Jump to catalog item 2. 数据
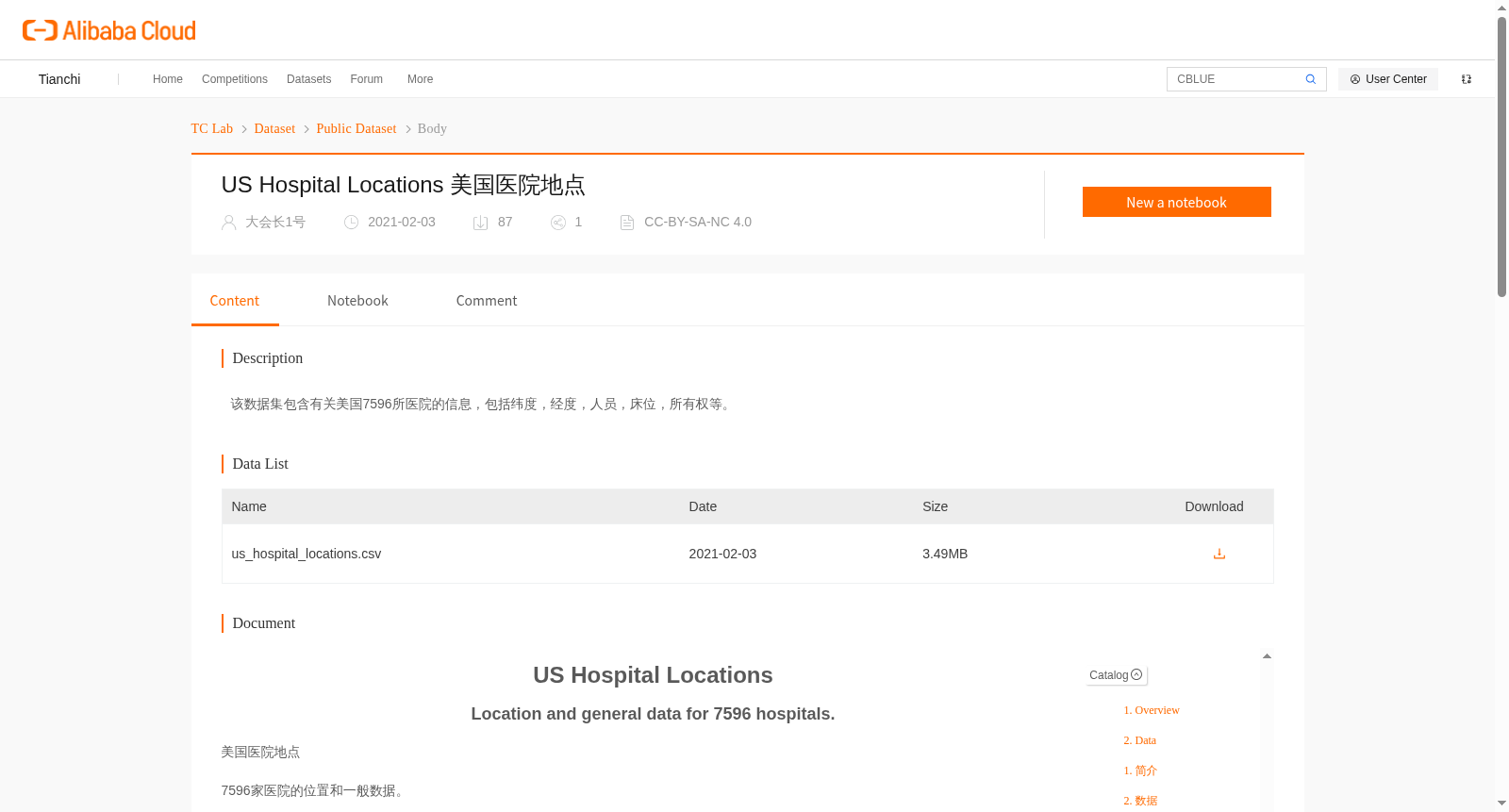This screenshot has width=1509, height=812. coord(1140,802)
